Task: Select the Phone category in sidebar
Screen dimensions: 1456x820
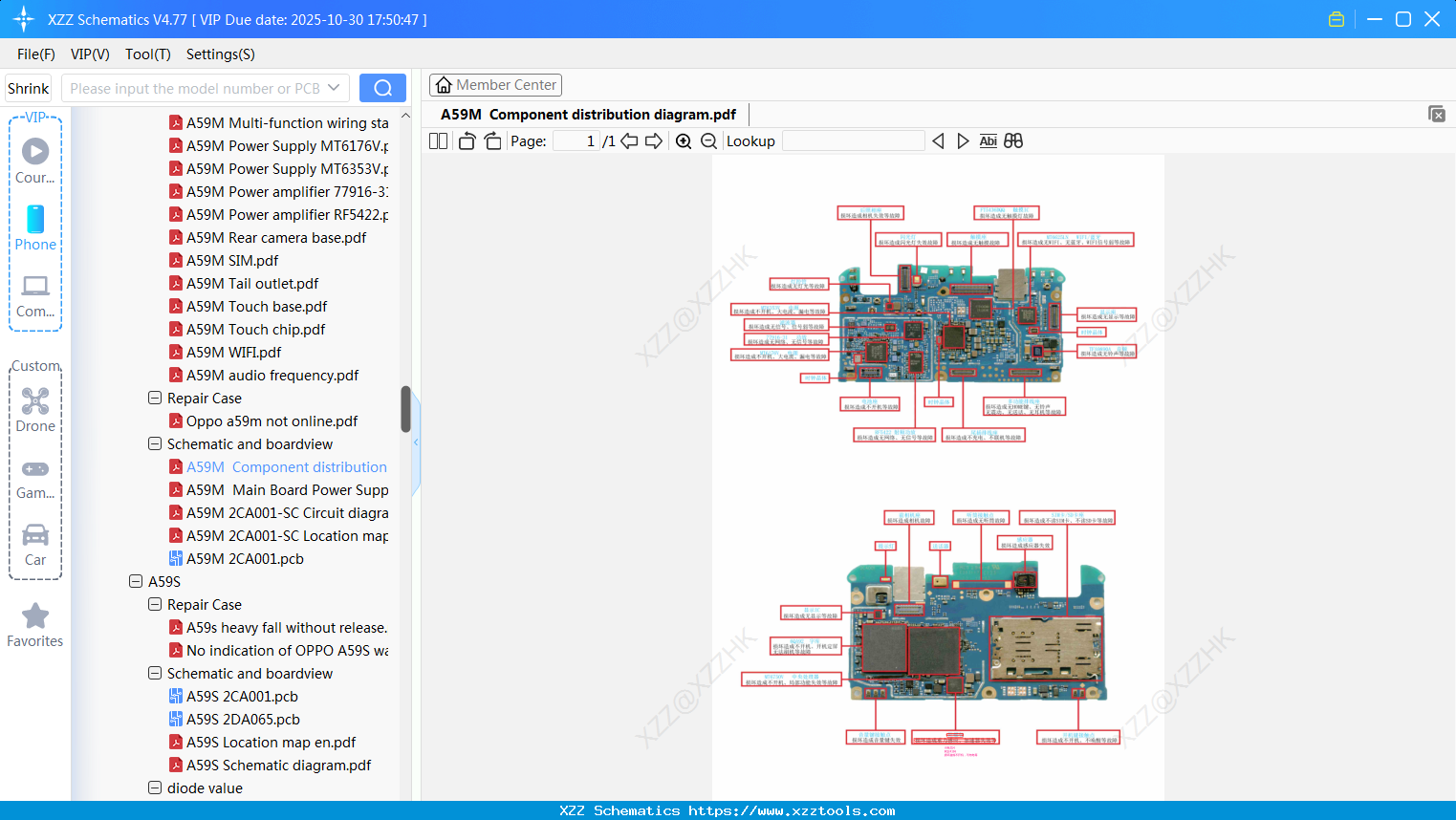Action: (x=35, y=228)
